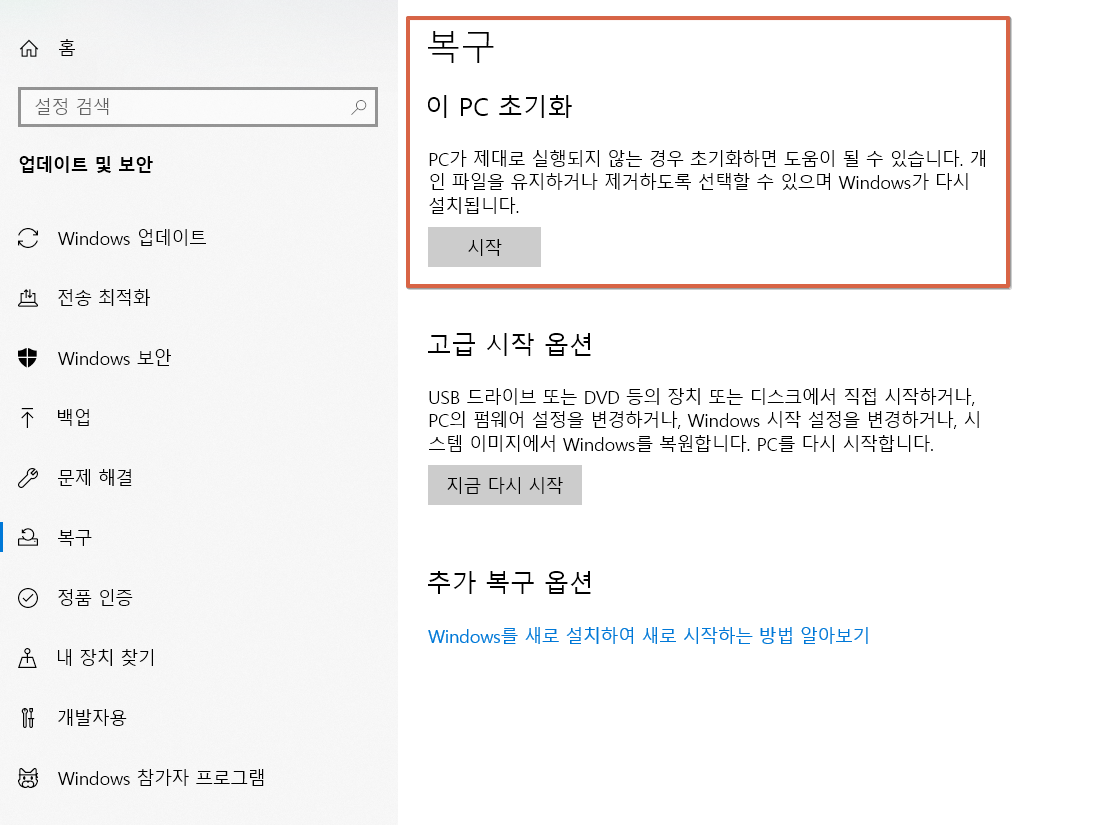Image resolution: width=1111 pixels, height=825 pixels.
Task: Click the Windows 업데이트 refresh icon
Action: pyautogui.click(x=28, y=238)
